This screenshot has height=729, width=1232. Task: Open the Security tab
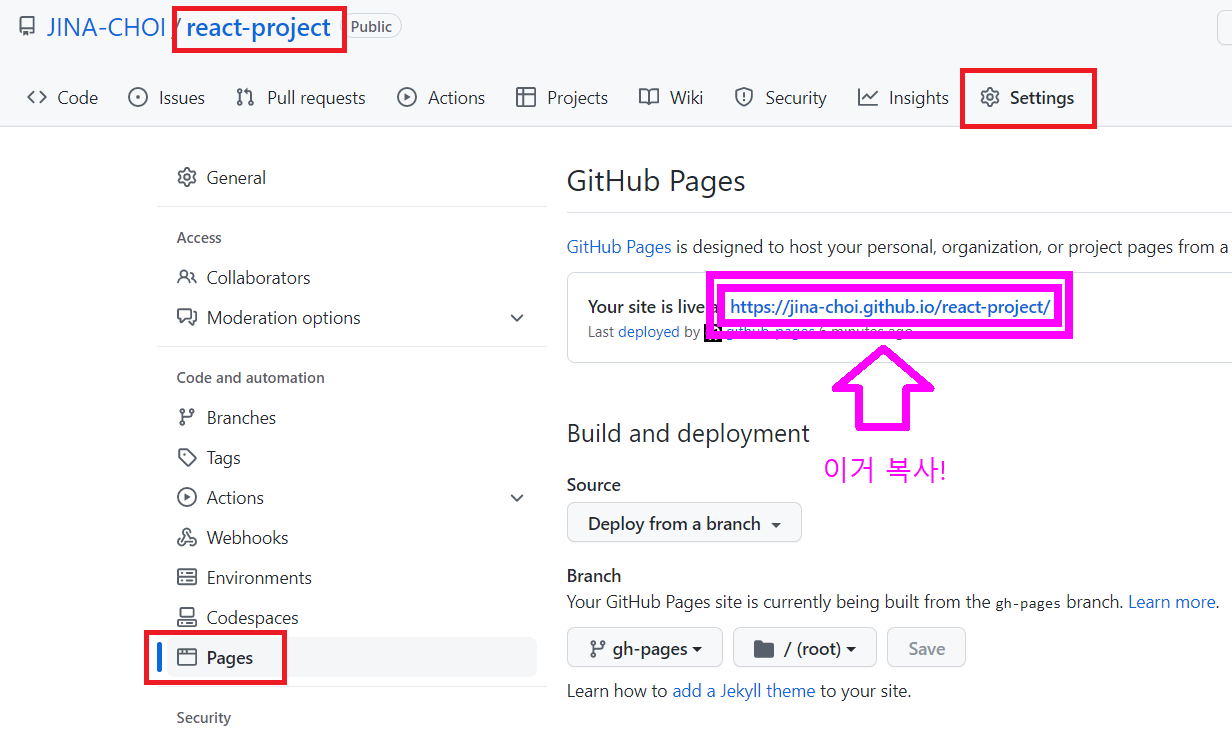pyautogui.click(x=780, y=97)
